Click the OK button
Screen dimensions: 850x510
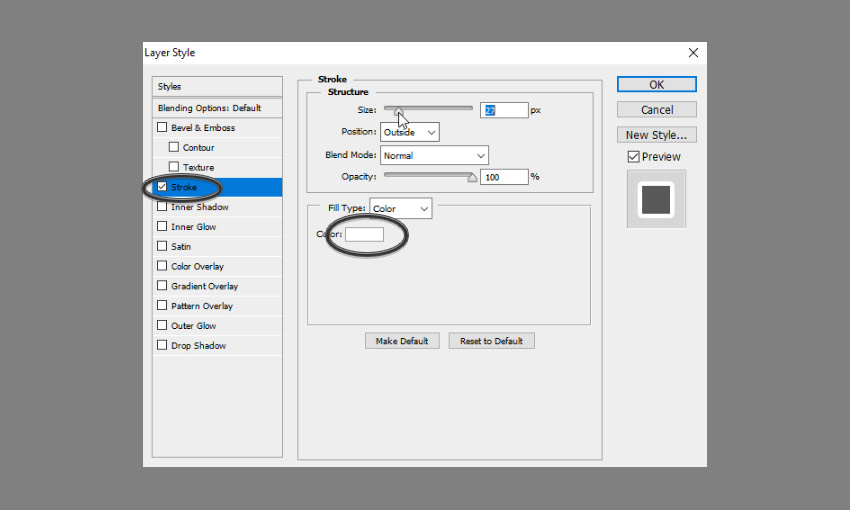[x=656, y=85]
